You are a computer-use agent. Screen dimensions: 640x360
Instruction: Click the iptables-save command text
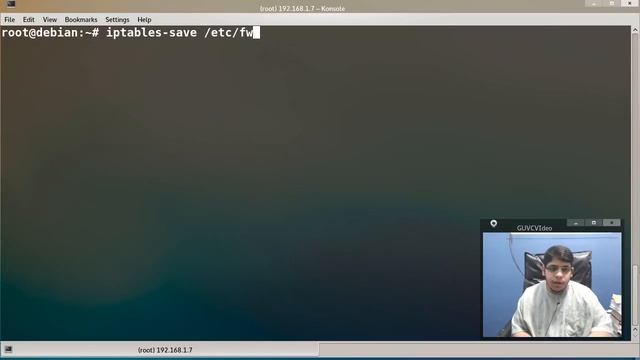pos(151,33)
